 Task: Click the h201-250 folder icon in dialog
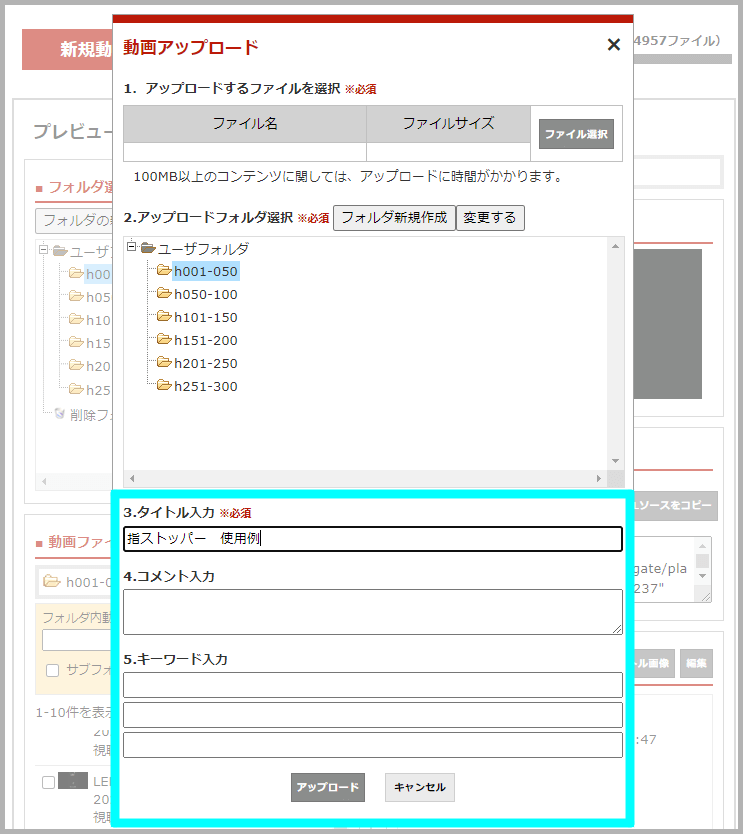164,362
